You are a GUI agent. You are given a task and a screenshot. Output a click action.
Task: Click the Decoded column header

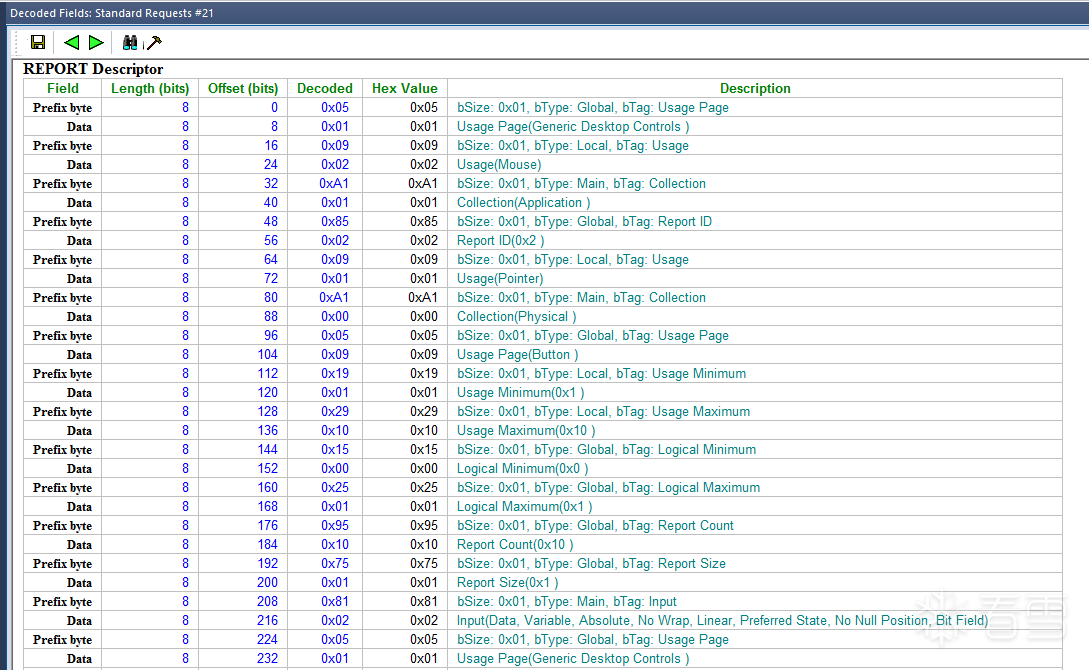[324, 88]
